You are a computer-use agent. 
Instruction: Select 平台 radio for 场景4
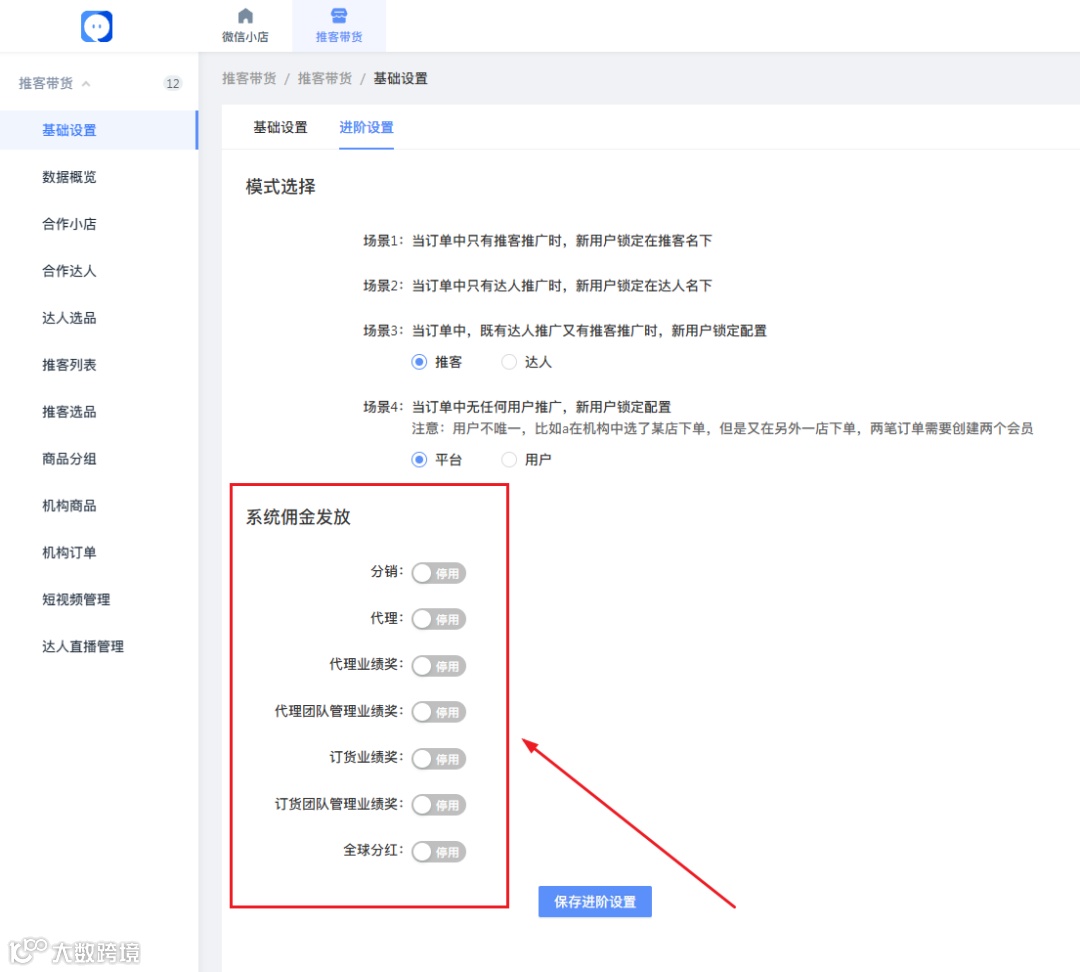[x=419, y=459]
